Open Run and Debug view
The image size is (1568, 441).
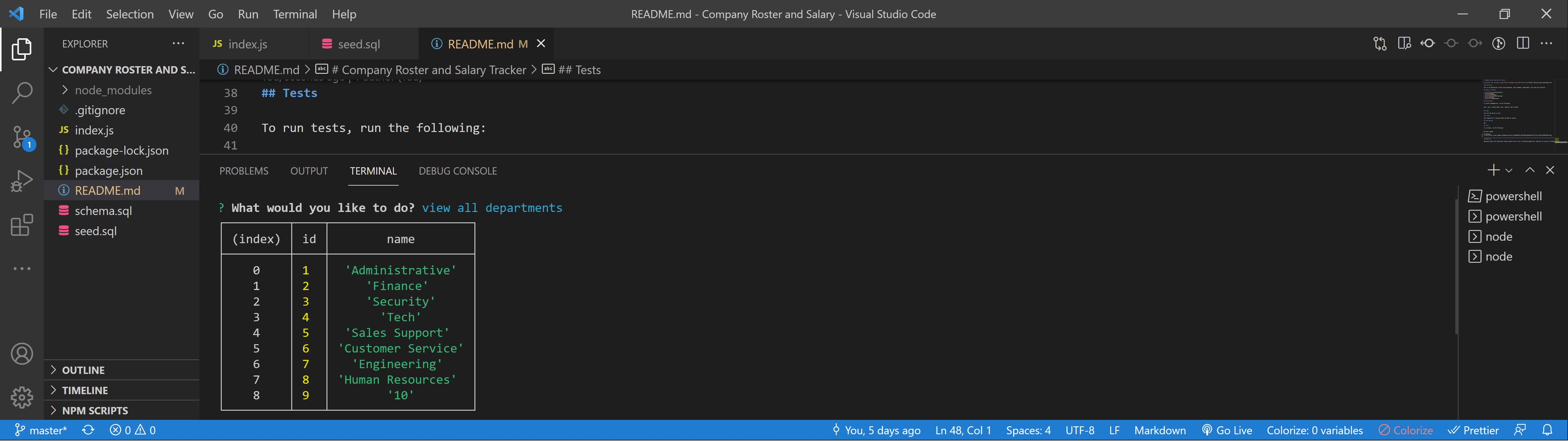(x=22, y=182)
